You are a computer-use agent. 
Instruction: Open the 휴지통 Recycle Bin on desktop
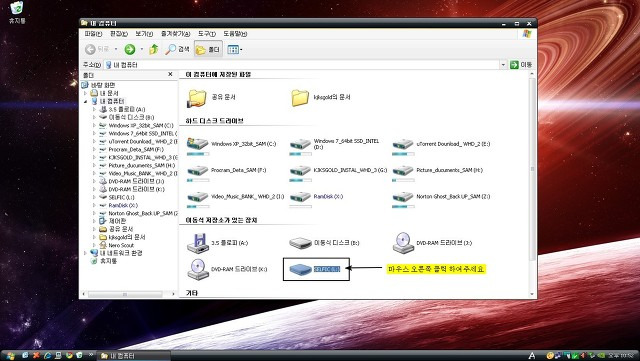click(17, 12)
